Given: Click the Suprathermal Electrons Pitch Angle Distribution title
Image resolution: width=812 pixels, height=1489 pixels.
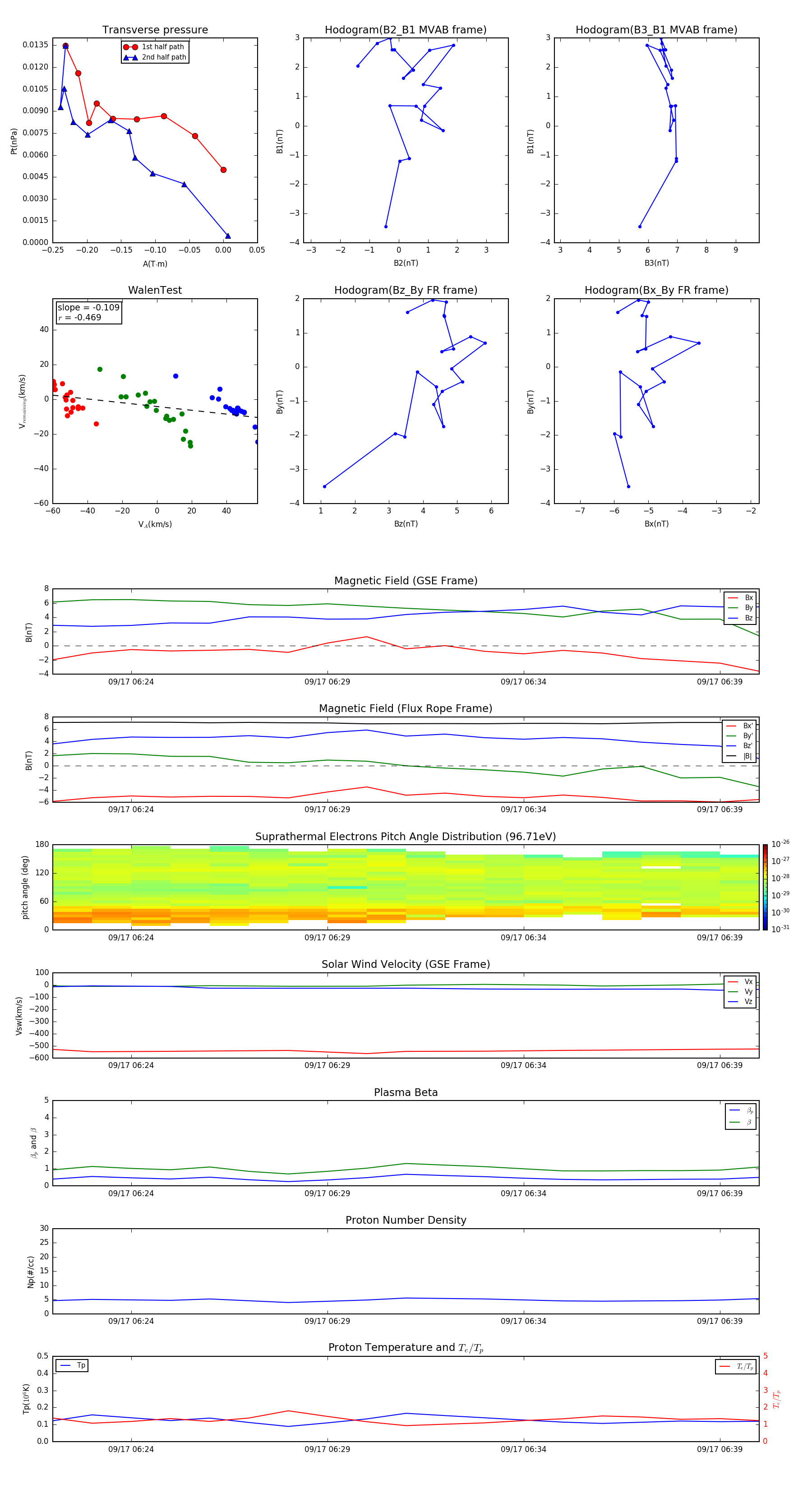Looking at the screenshot, I should coord(406,837).
